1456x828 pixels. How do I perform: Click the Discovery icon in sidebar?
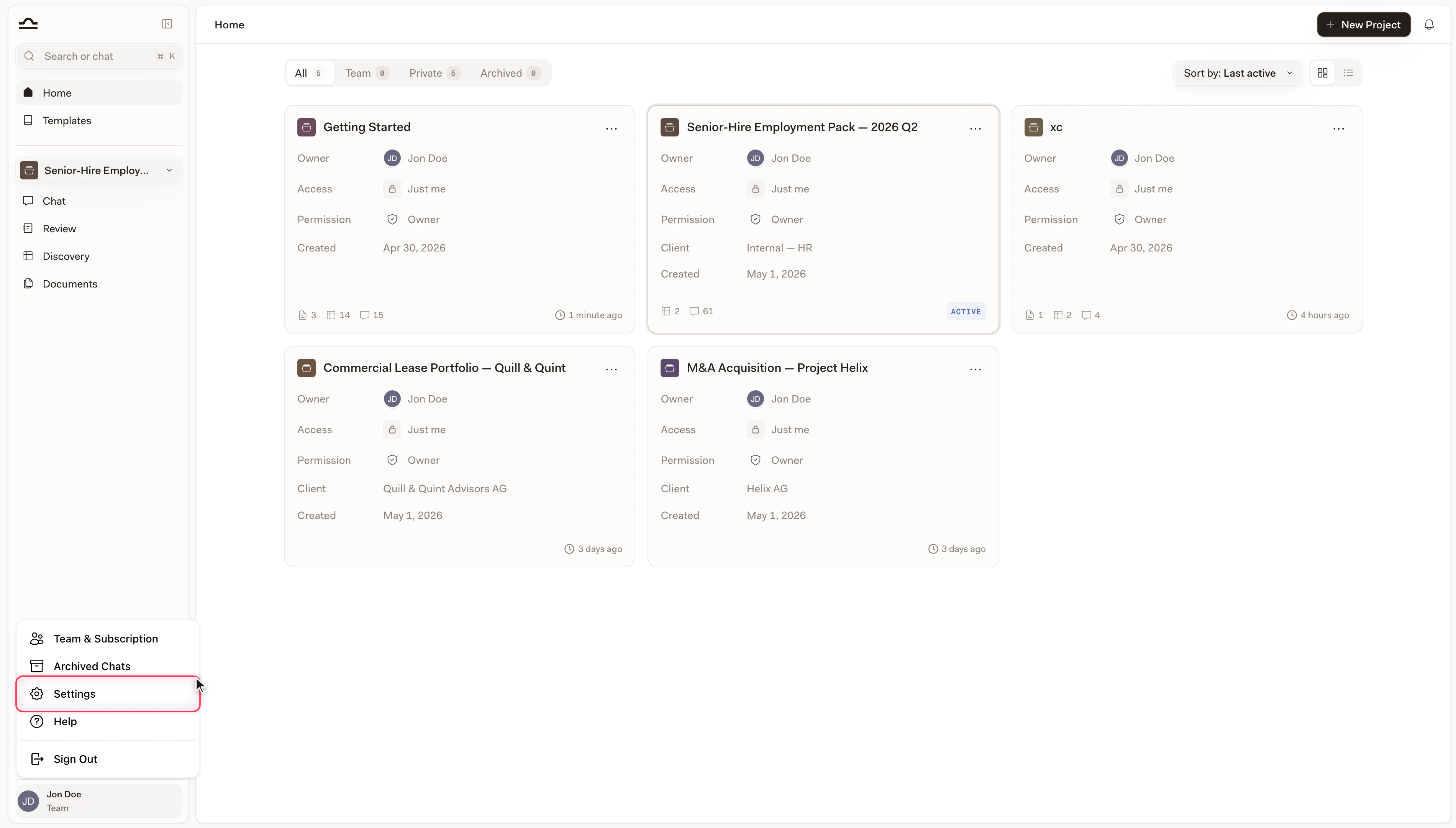pos(28,256)
